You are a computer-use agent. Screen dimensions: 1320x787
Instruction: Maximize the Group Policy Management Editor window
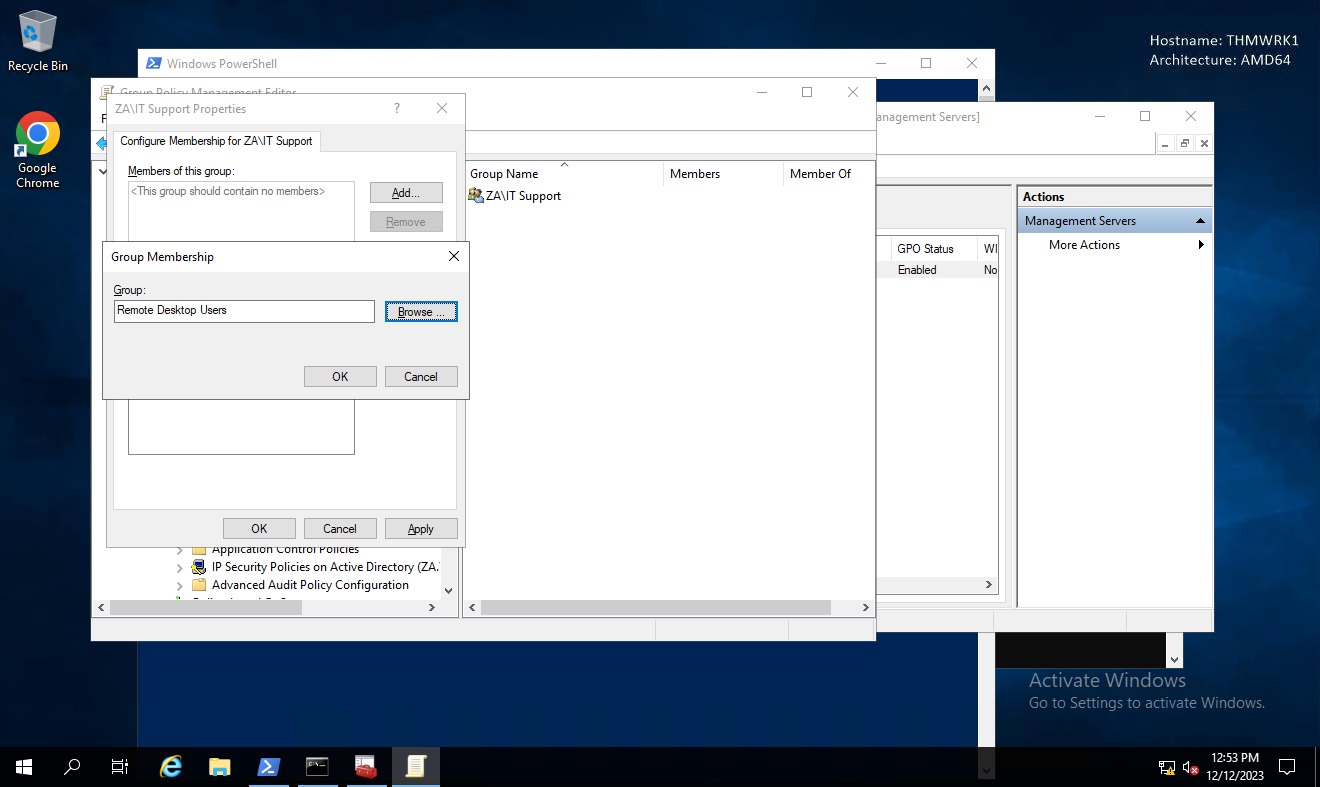807,92
